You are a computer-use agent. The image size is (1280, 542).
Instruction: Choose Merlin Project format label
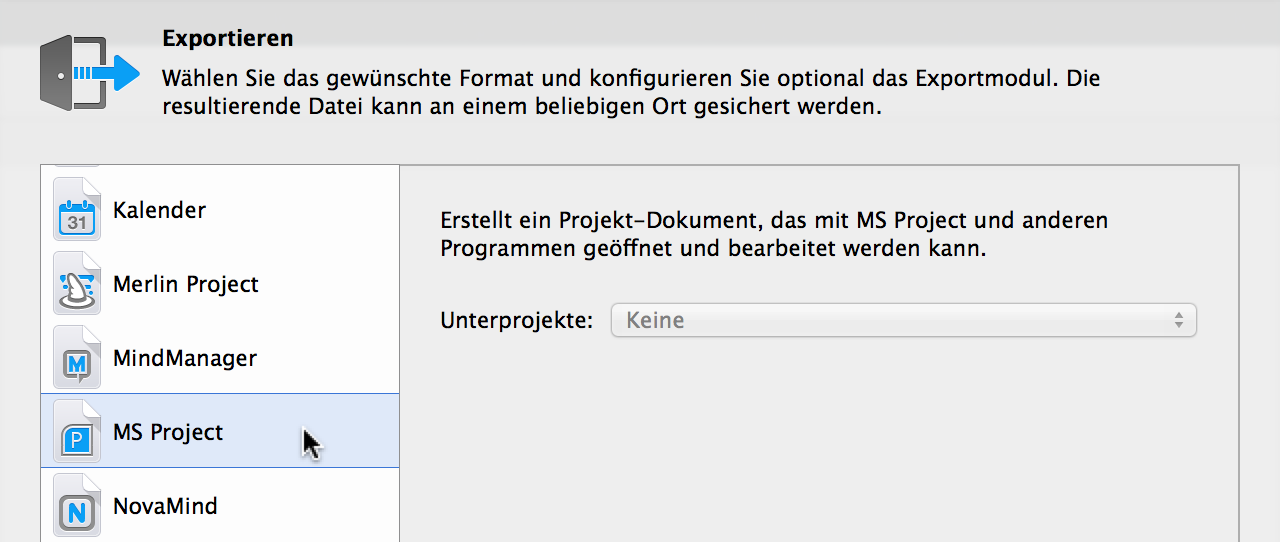click(186, 284)
